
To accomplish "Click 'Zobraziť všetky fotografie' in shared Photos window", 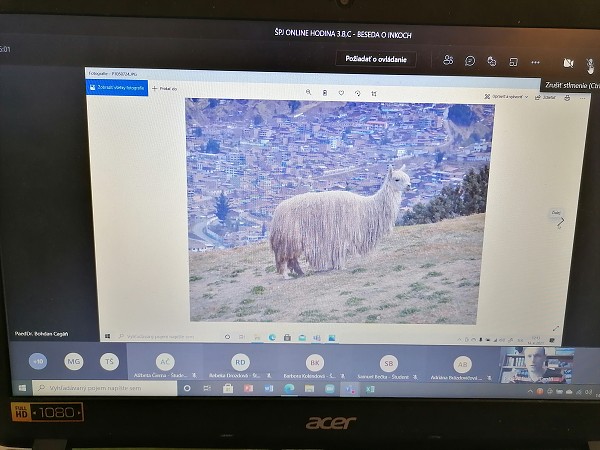I will pos(117,88).
